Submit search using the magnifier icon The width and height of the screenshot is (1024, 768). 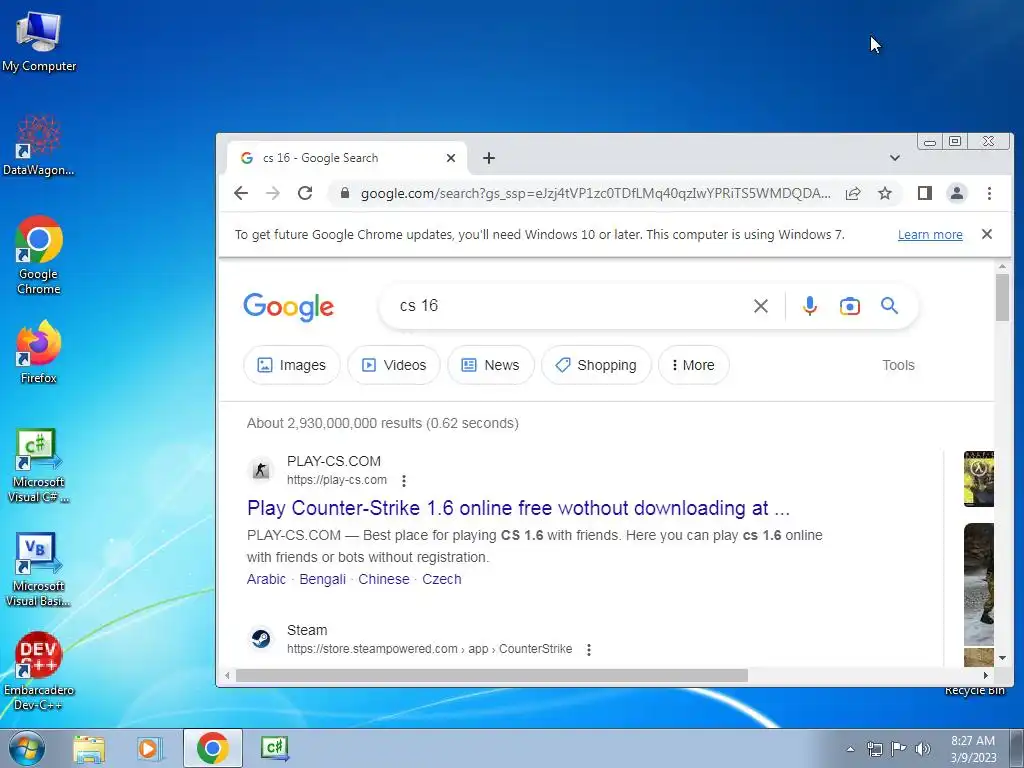[889, 306]
